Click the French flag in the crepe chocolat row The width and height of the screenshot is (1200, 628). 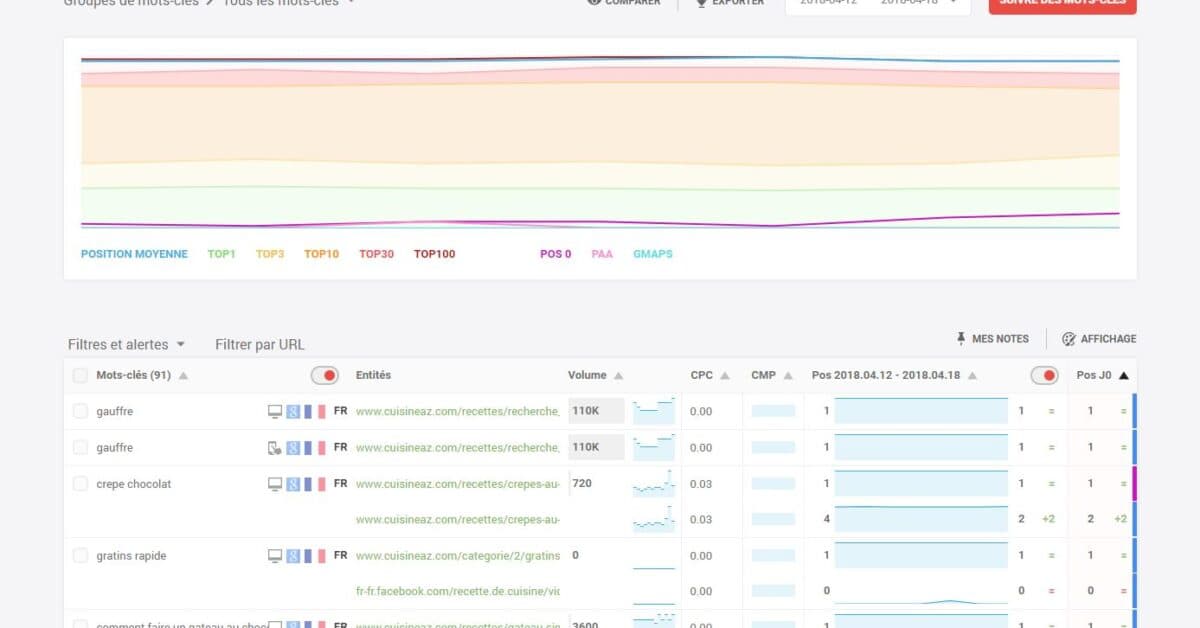tap(315, 484)
